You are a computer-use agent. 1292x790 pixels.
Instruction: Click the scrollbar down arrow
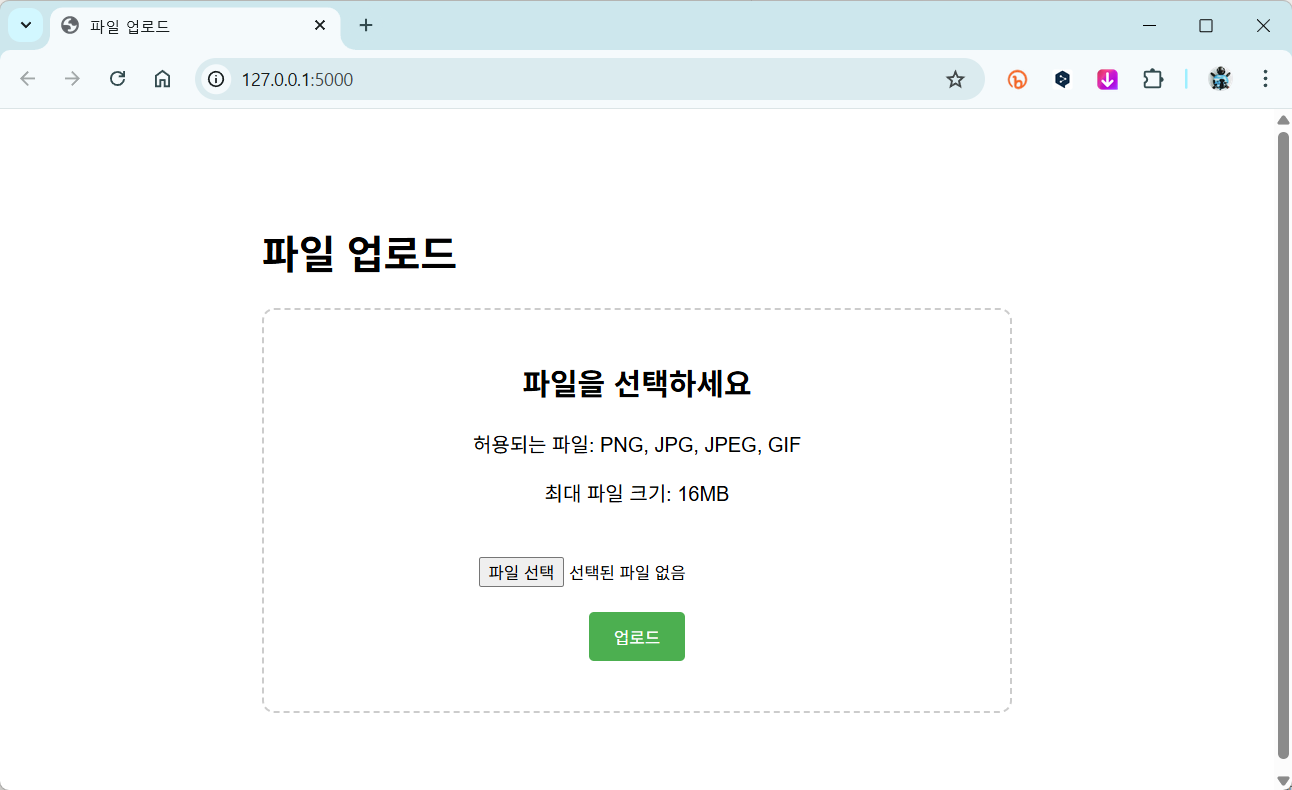click(1284, 780)
